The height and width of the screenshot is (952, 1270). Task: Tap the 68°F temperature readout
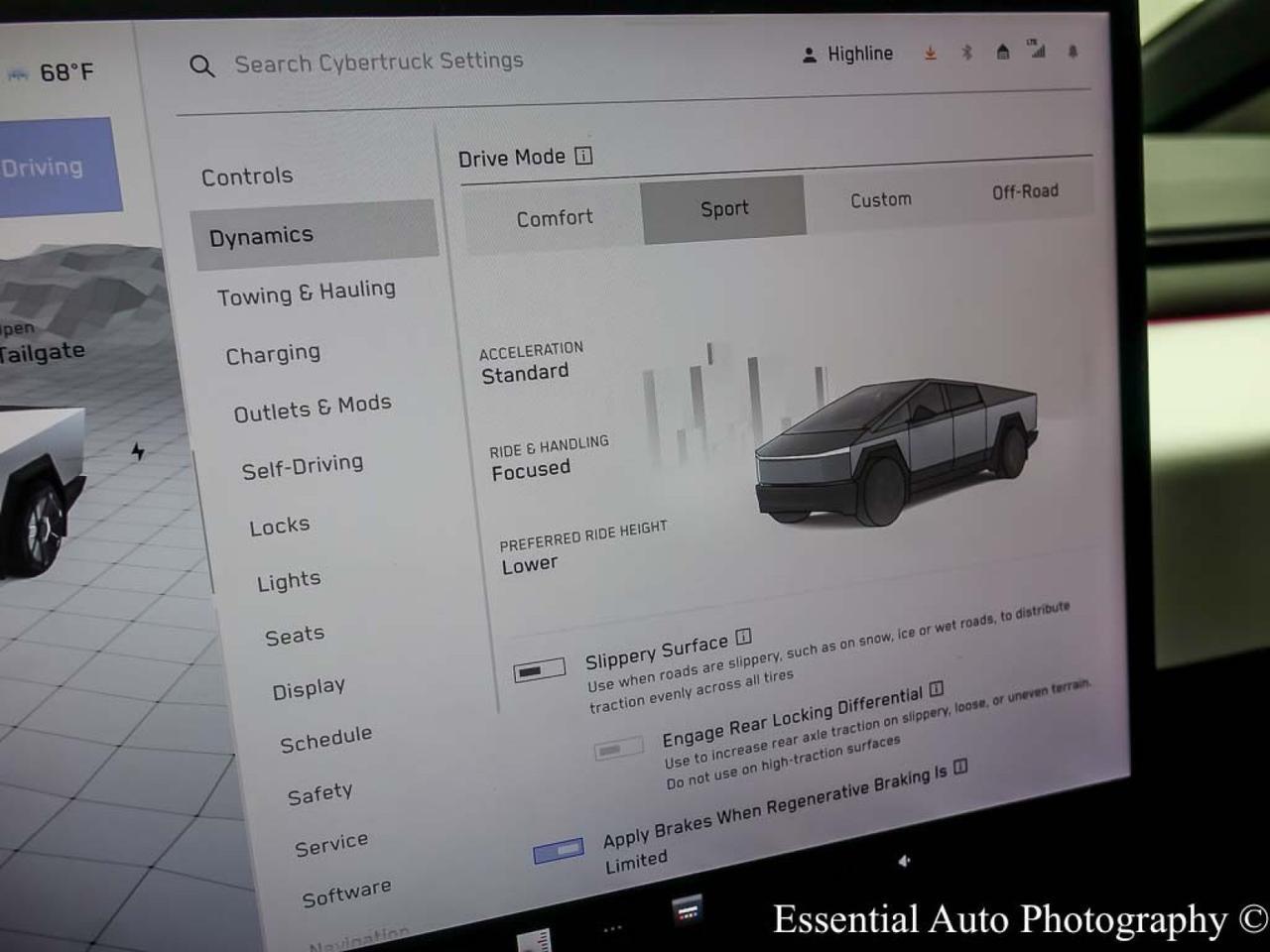tap(66, 72)
